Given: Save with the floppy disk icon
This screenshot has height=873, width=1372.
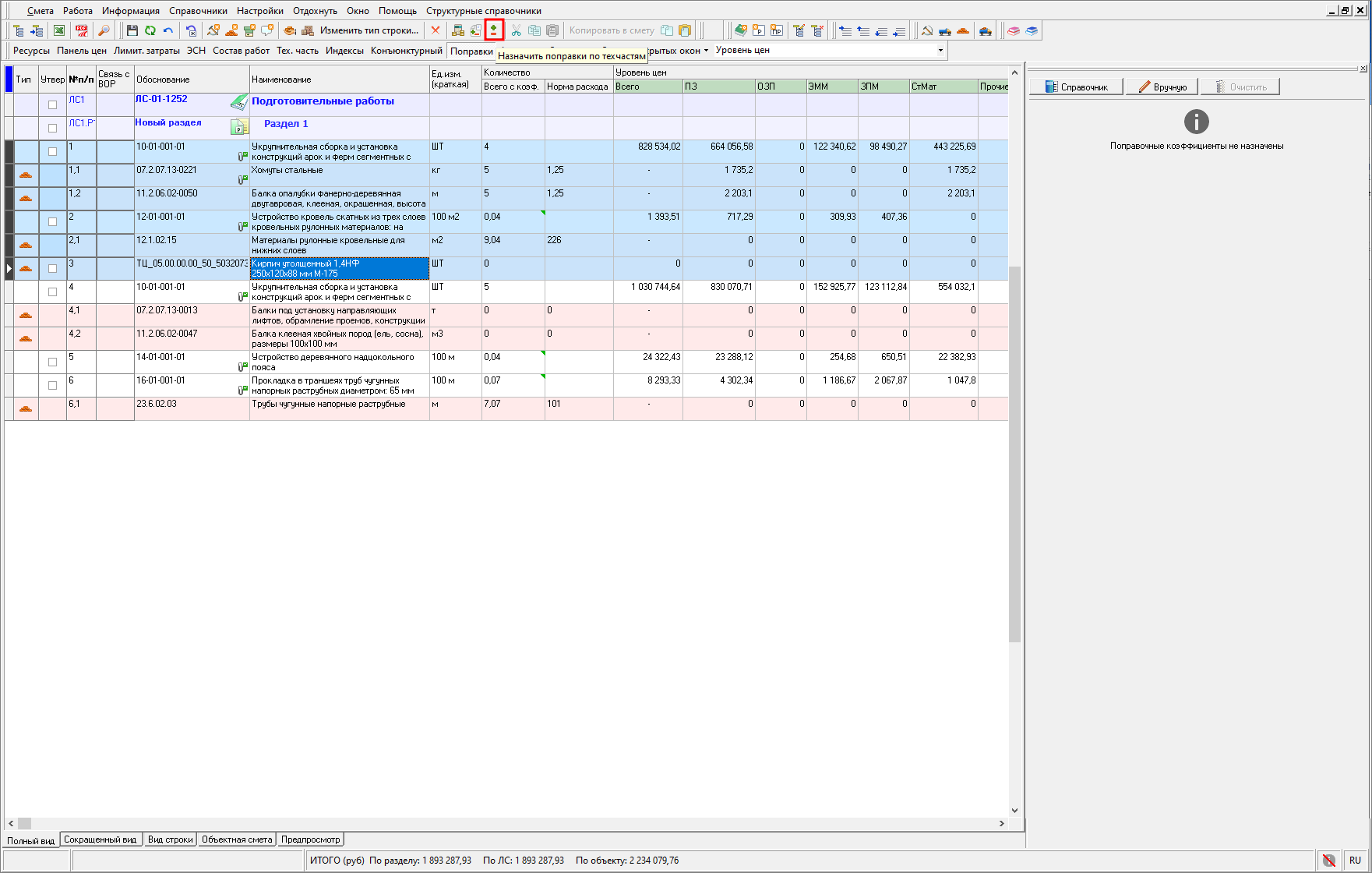Looking at the screenshot, I should tap(132, 30).
